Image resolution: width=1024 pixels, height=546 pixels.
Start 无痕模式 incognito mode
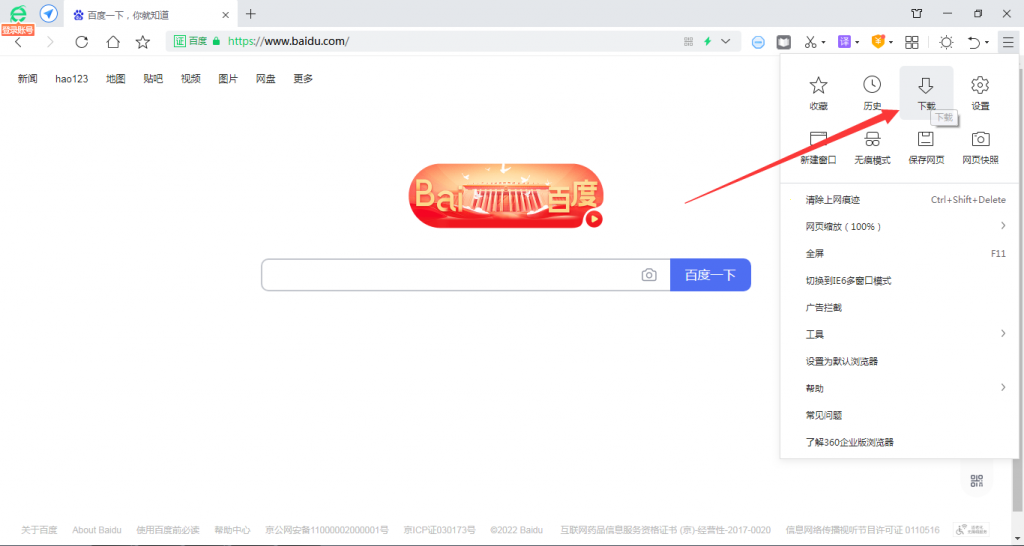pyautogui.click(x=872, y=147)
